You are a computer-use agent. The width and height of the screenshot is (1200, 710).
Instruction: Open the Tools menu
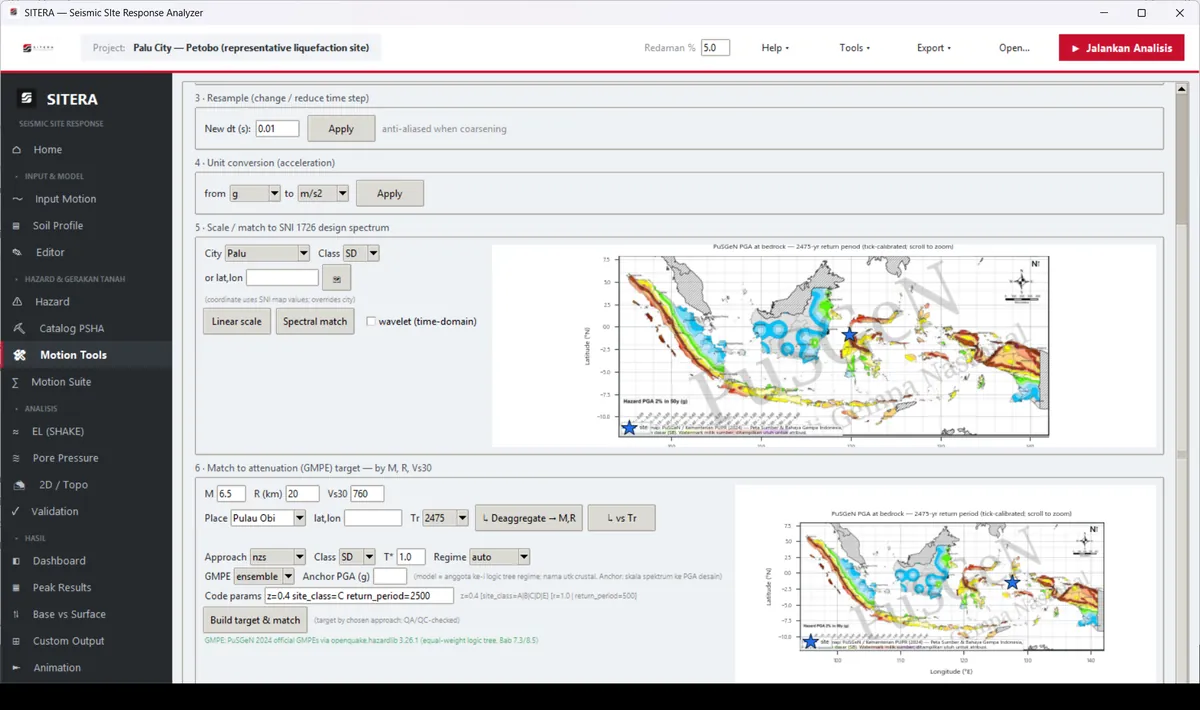pos(854,48)
